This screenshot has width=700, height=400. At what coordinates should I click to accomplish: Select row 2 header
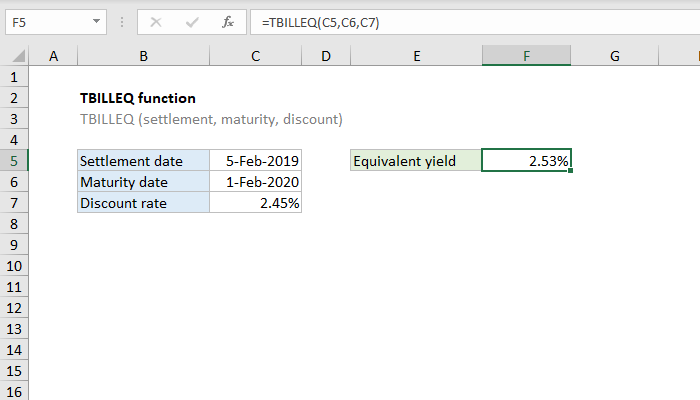(x=14, y=98)
